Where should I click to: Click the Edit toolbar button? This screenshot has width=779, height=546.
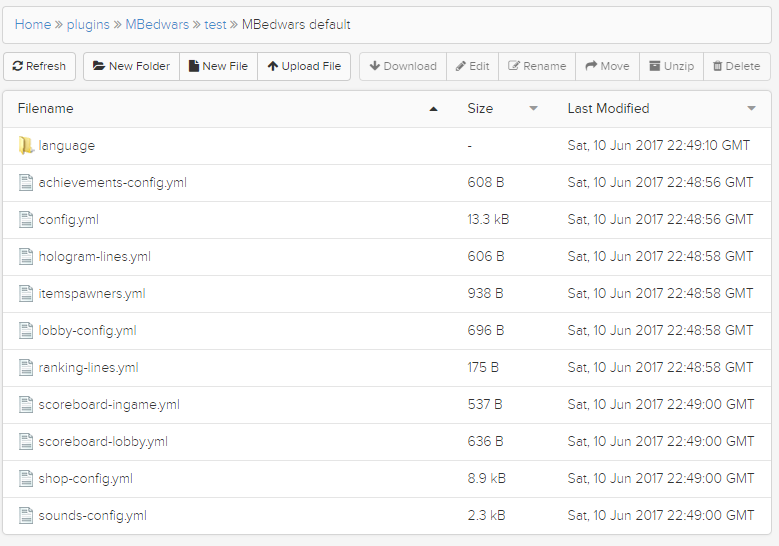472,66
